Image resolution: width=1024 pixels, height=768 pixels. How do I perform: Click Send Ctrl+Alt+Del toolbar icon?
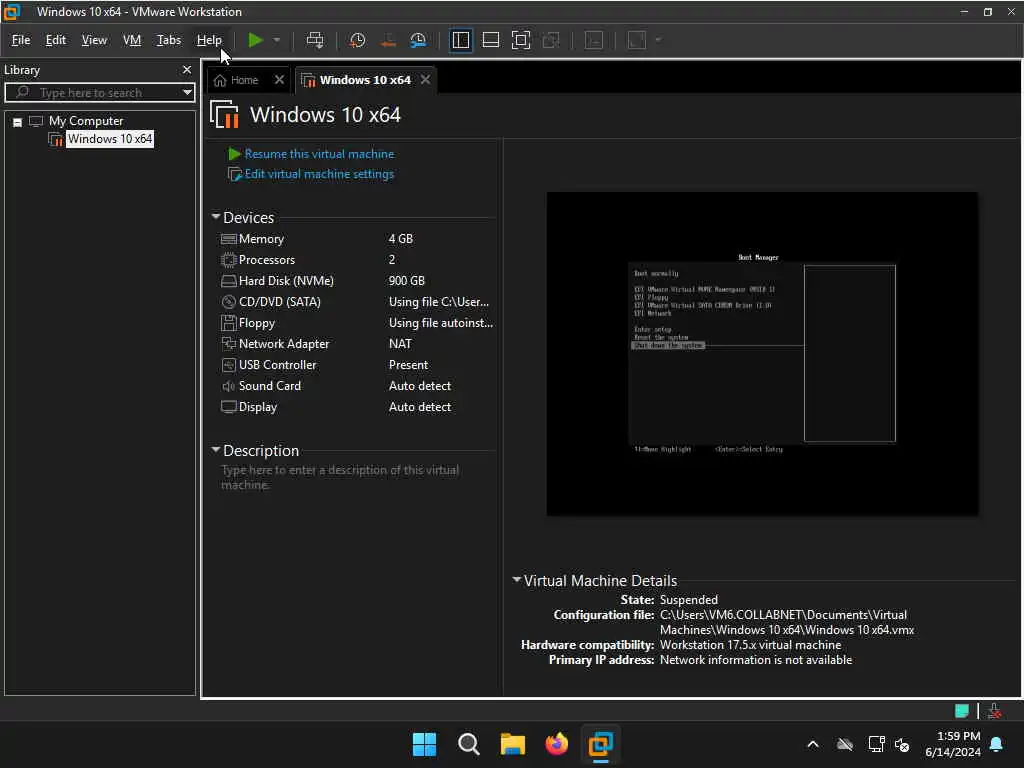[x=315, y=40]
